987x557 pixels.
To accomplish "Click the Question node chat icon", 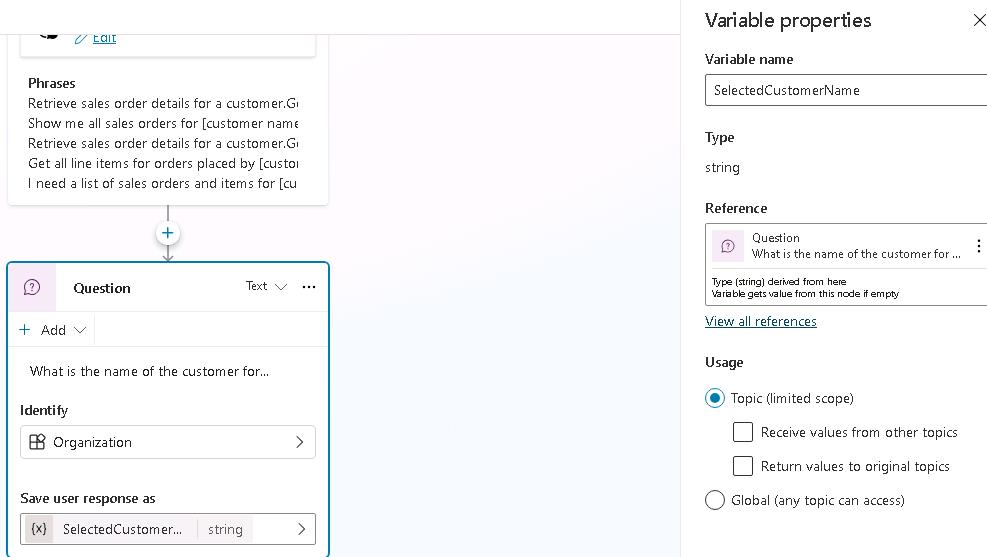I will click(x=32, y=288).
